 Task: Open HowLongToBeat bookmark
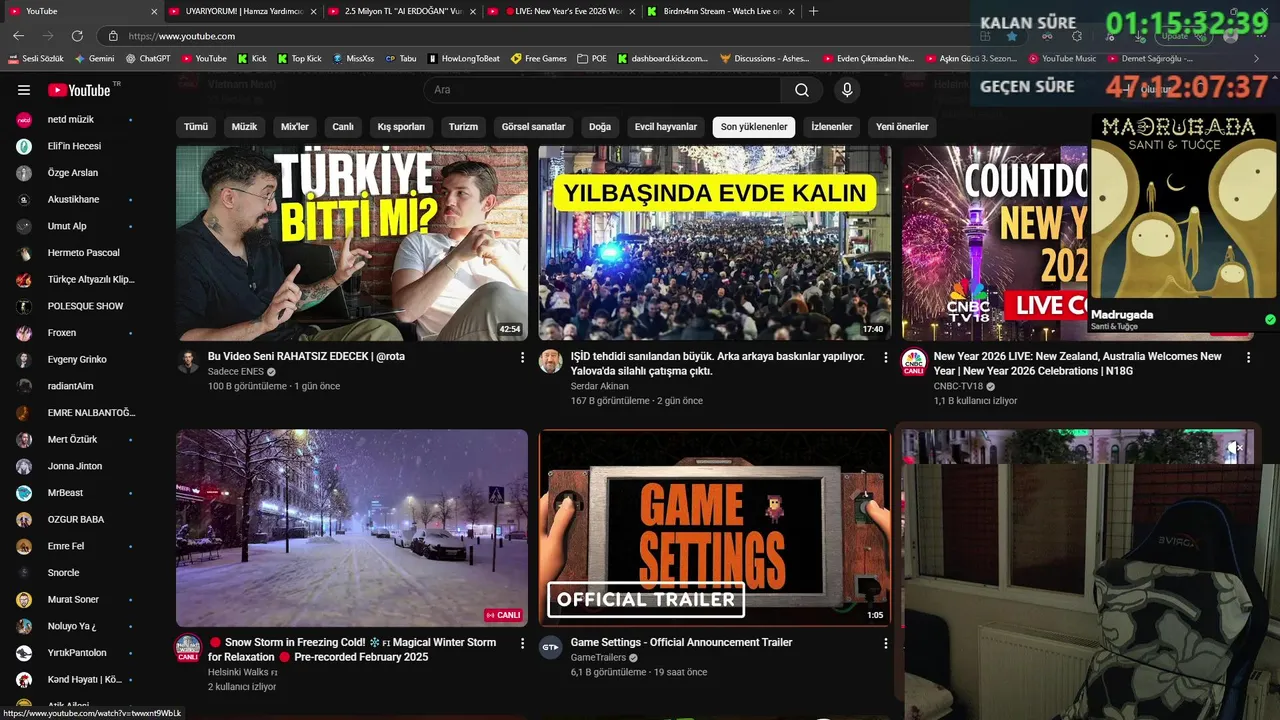[463, 59]
